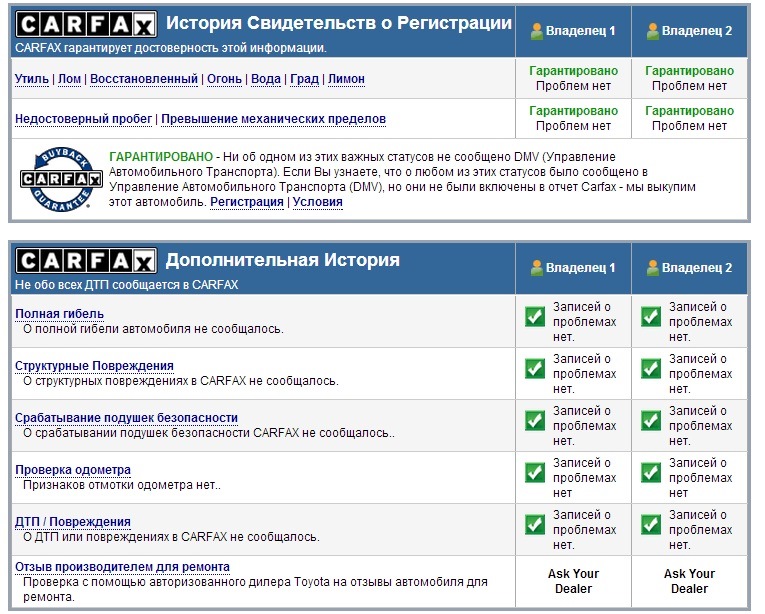
Task: Follow the Огонь link
Action: (x=224, y=79)
